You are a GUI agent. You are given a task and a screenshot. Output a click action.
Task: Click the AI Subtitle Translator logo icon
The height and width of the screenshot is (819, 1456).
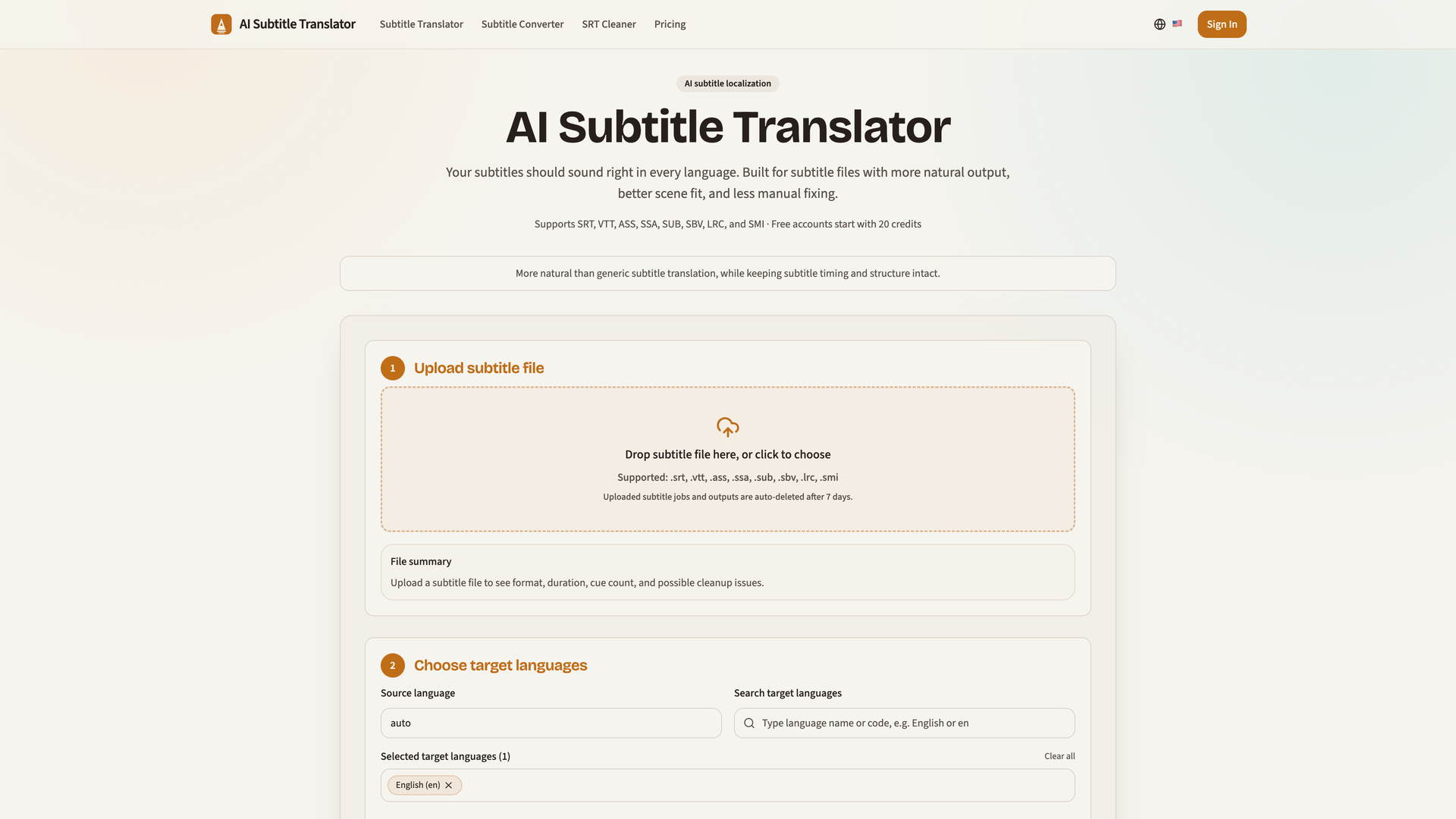tap(221, 24)
